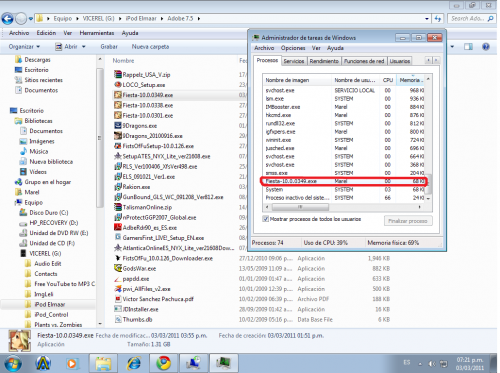Click the process list horizontal scrollbar
500x373 pixels.
pos(342,207)
